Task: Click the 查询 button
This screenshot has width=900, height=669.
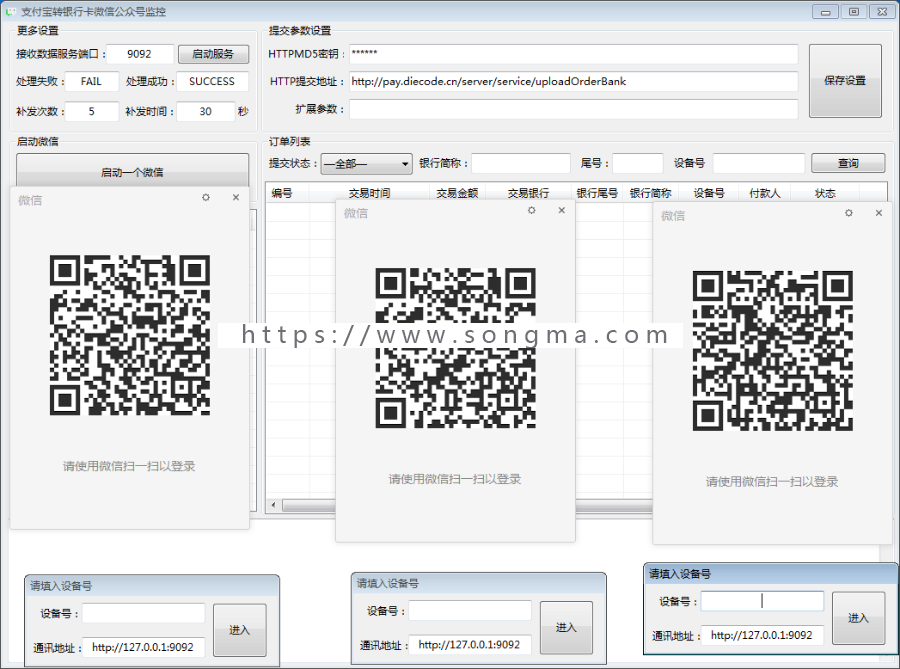Action: (848, 164)
